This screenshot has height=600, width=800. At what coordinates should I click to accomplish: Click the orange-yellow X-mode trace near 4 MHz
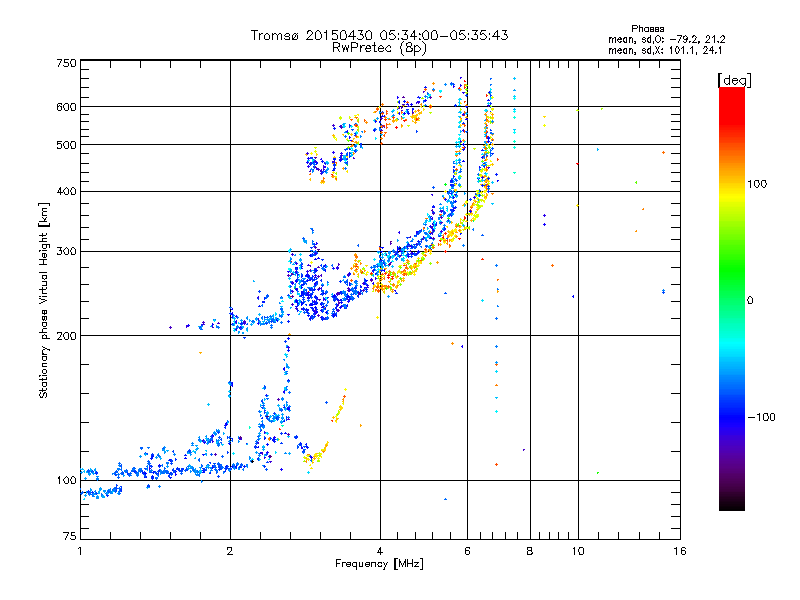tap(393, 278)
